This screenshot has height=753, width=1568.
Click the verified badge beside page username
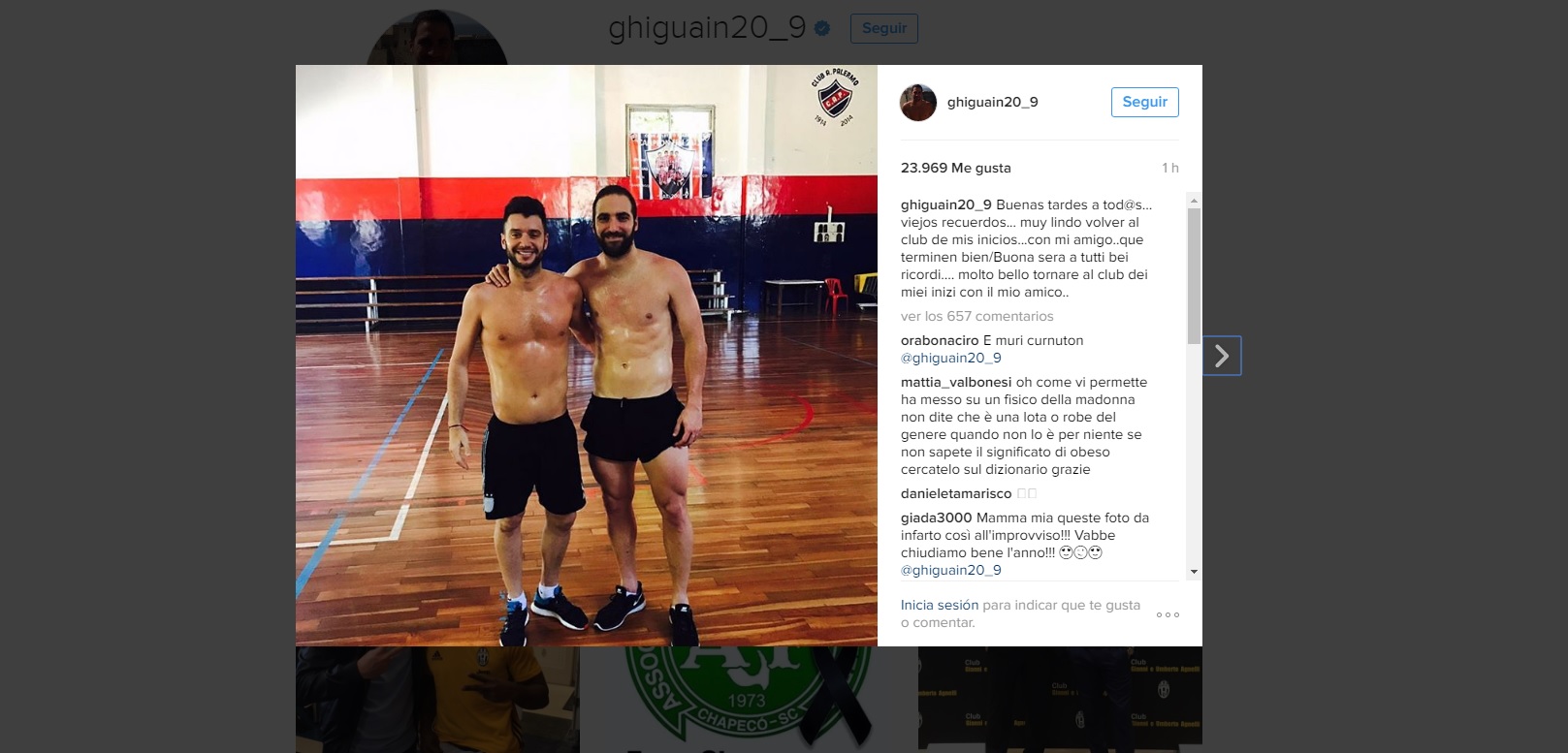pos(822,29)
